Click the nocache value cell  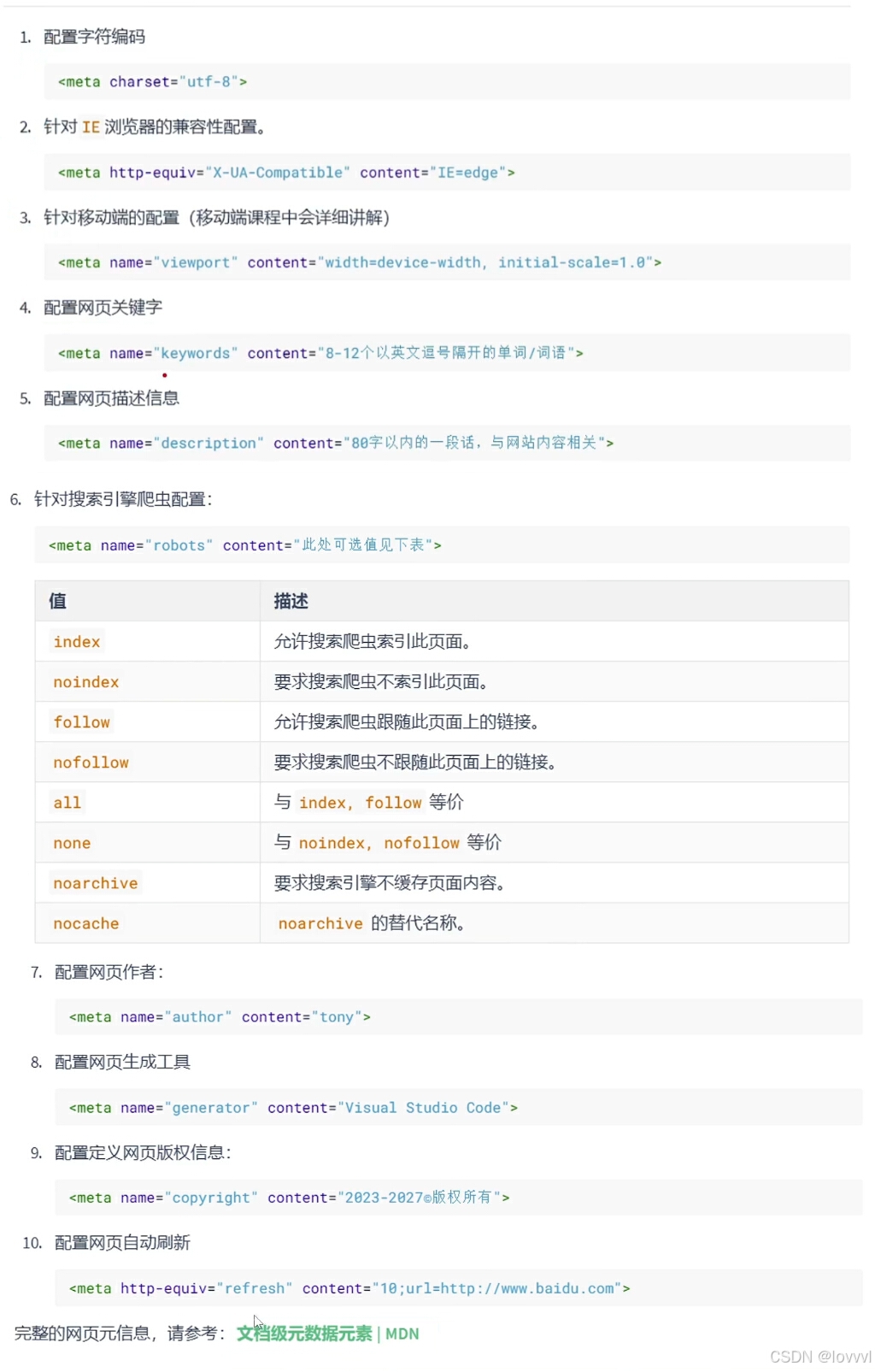[x=148, y=923]
